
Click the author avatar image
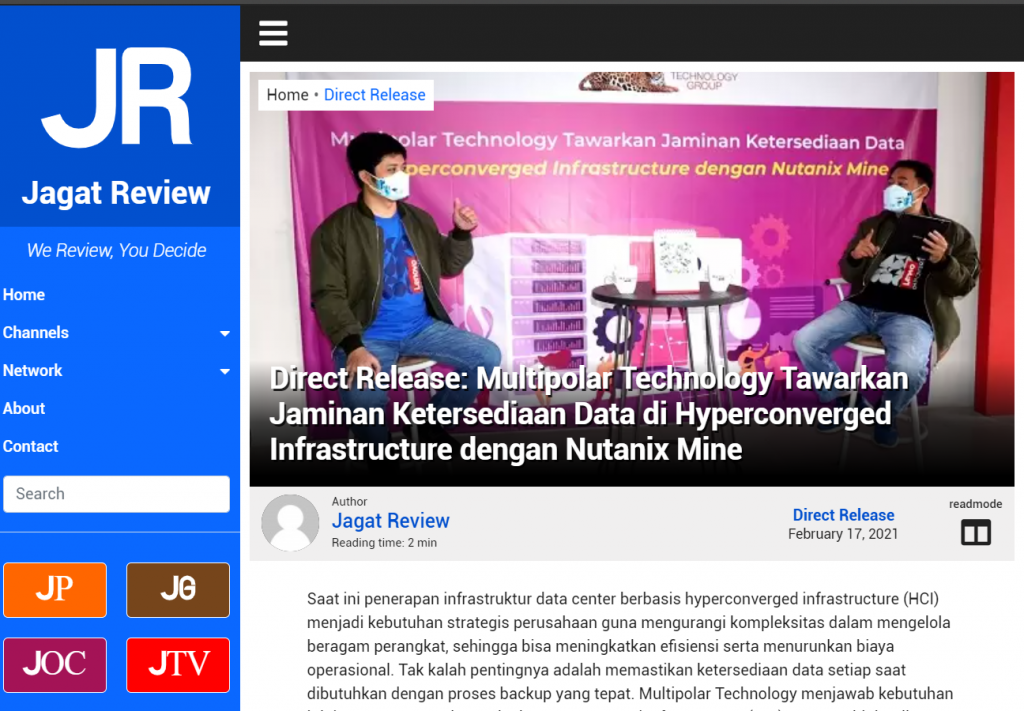coord(290,522)
